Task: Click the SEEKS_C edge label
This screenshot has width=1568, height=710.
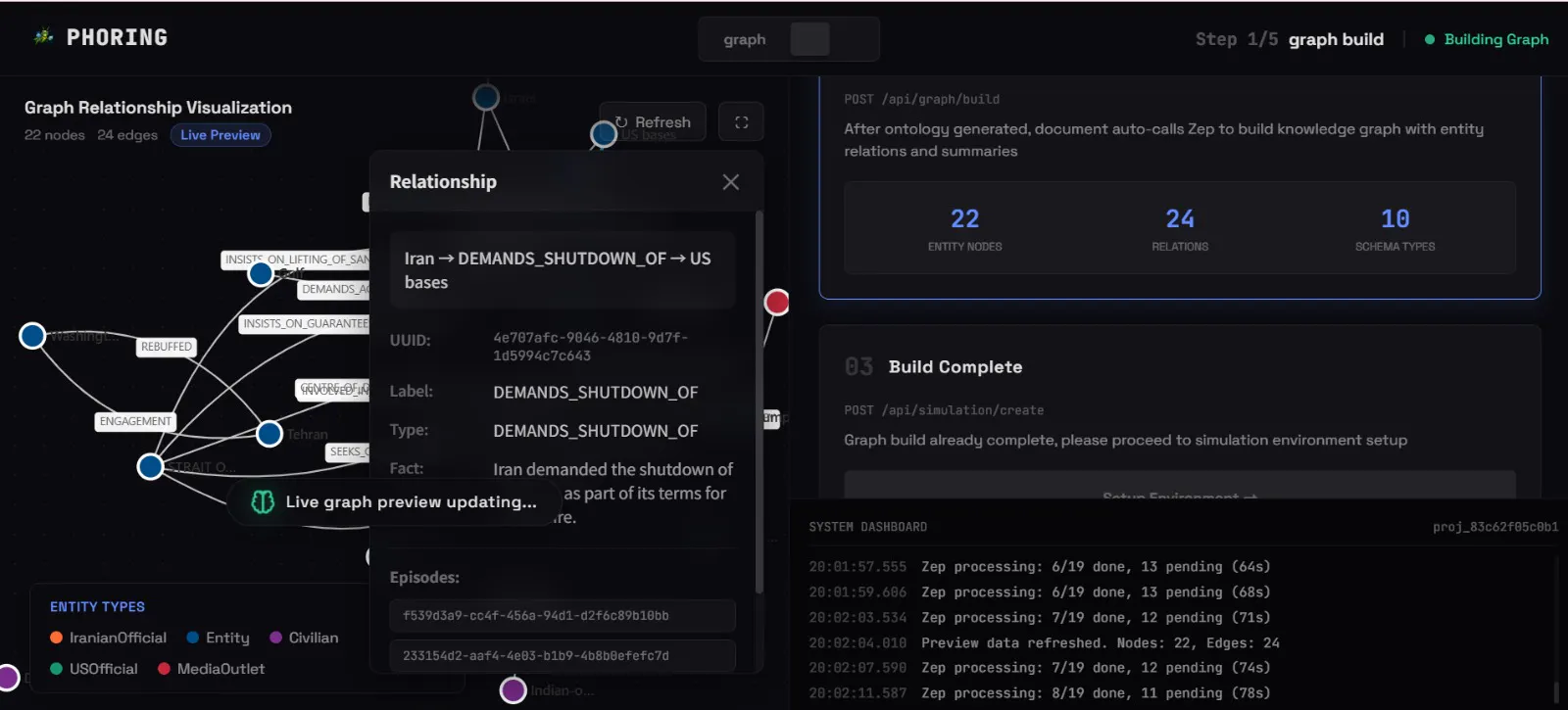Action: (x=347, y=451)
